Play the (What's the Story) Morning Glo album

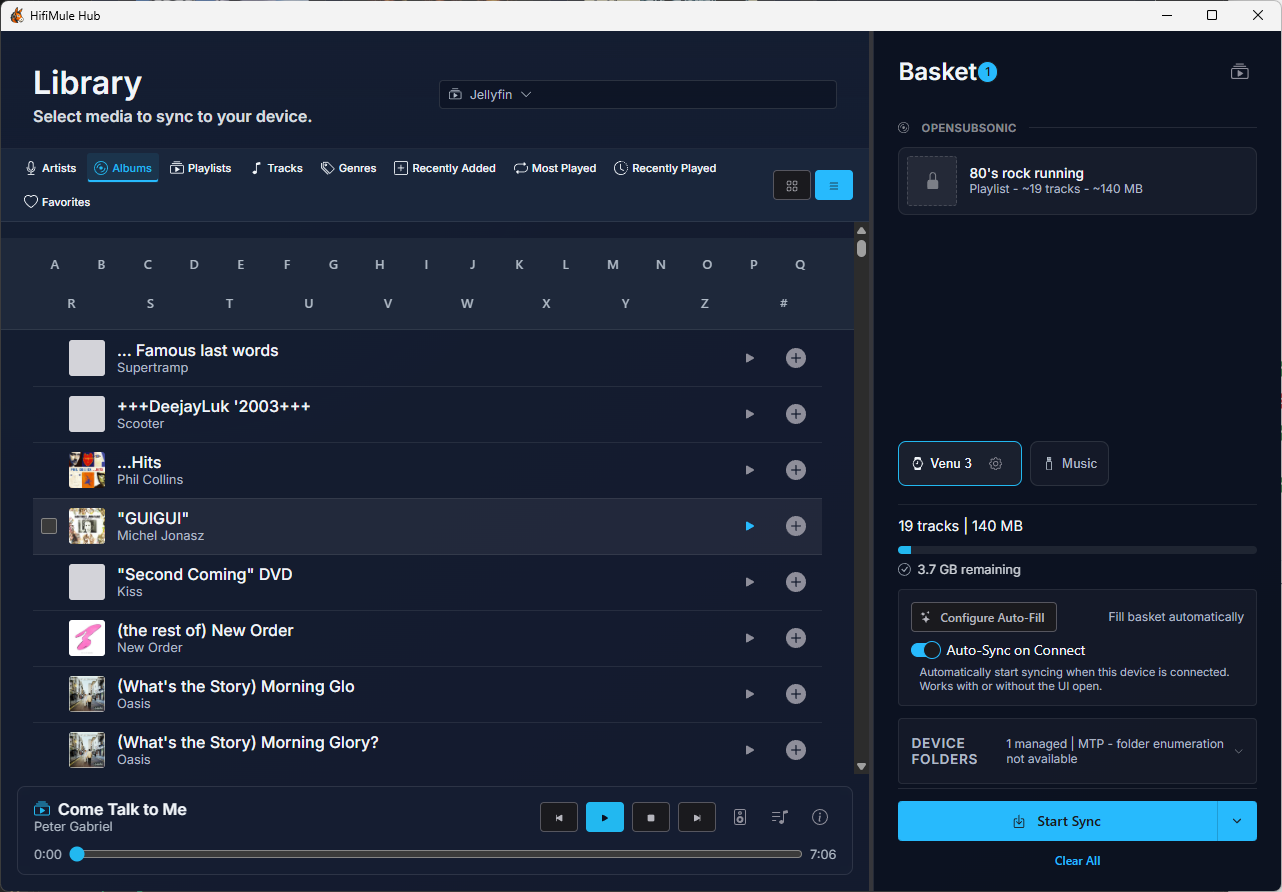click(x=750, y=694)
